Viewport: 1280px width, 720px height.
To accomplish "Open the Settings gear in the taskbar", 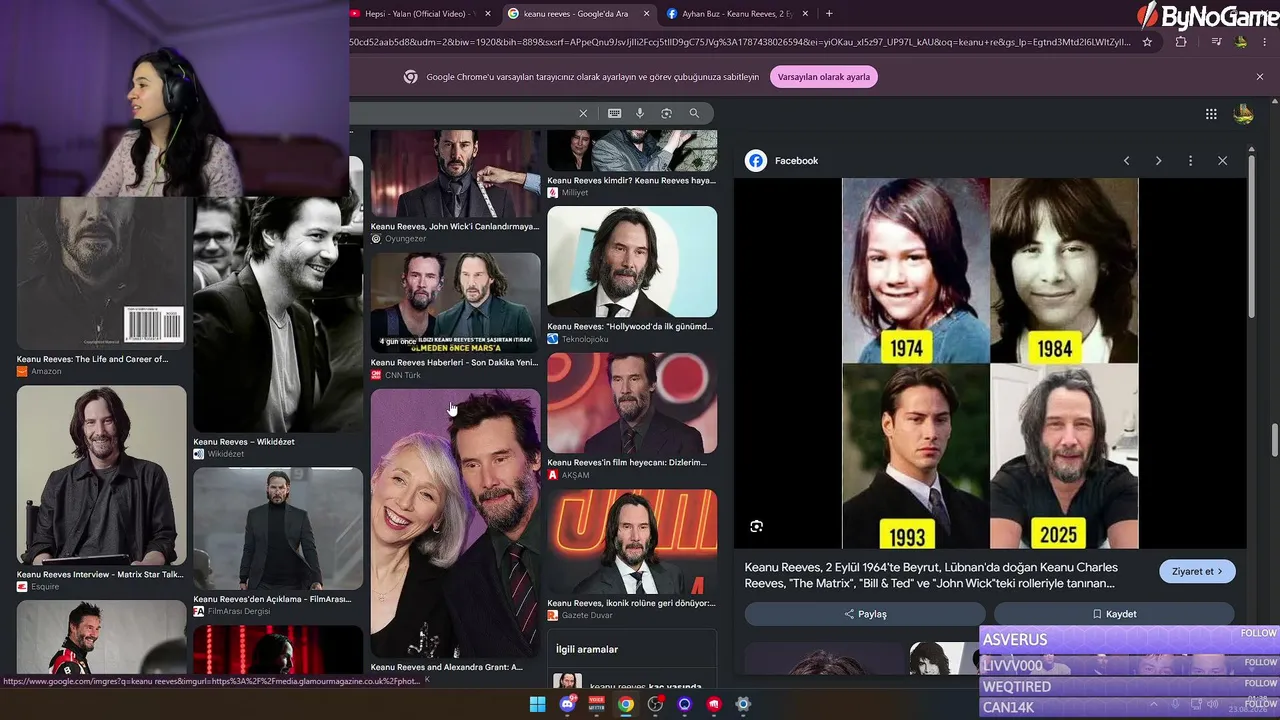I will point(743,704).
